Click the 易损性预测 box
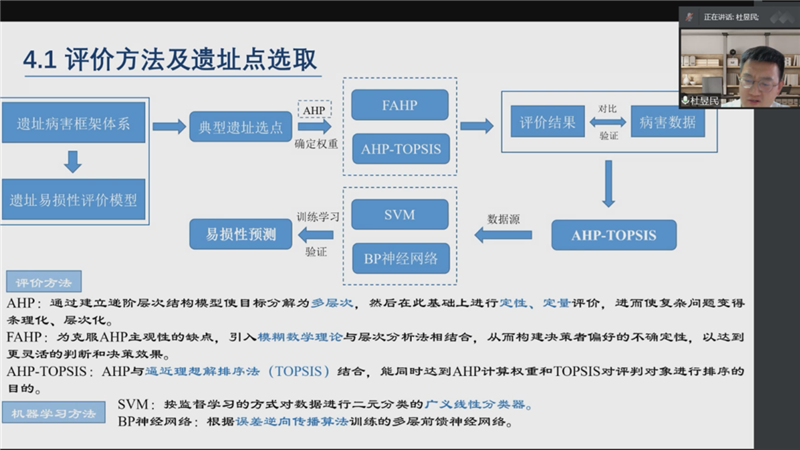Screen dimensions: 800x450 pyautogui.click(x=240, y=235)
